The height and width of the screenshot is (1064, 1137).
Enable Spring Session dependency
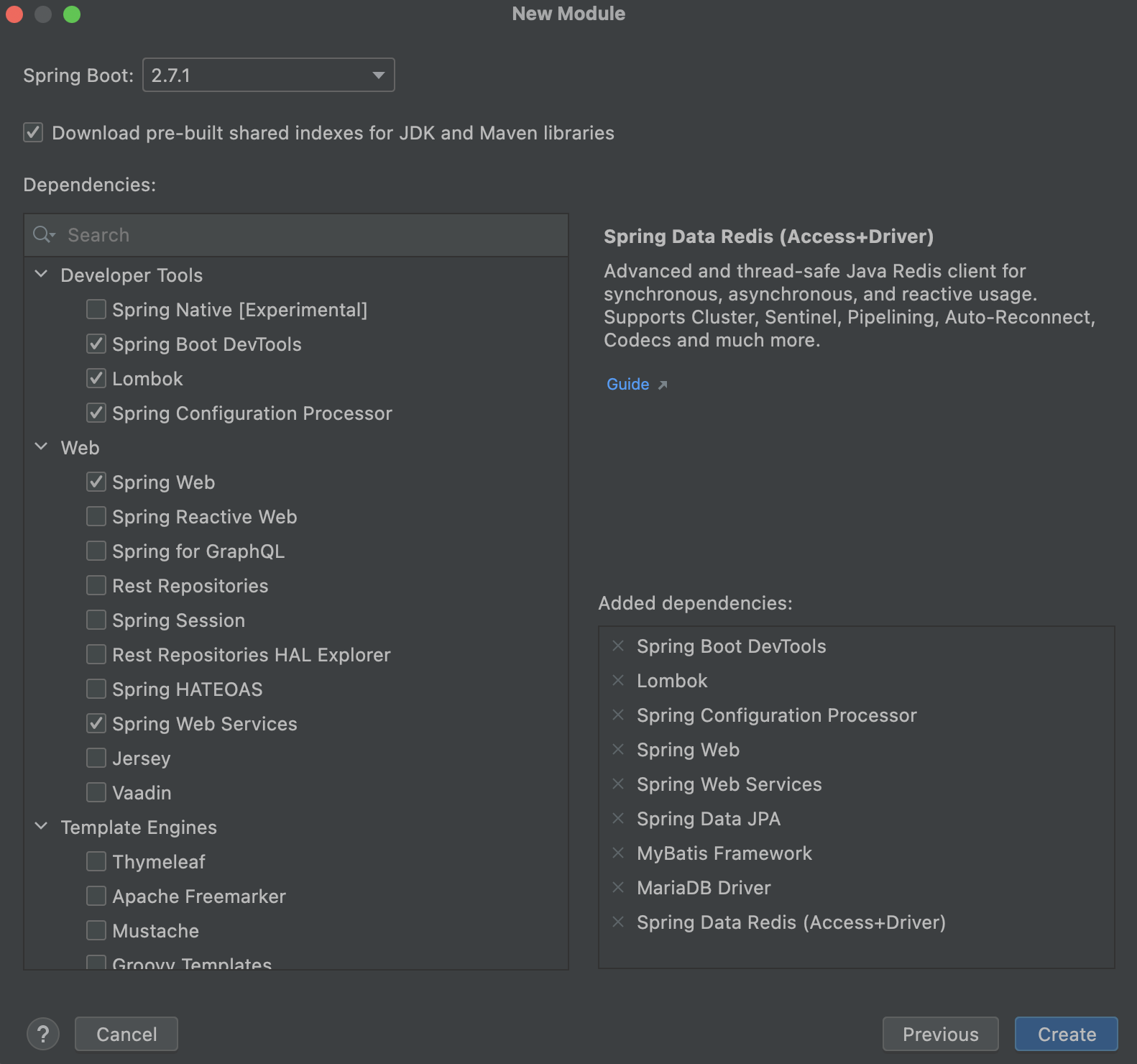click(96, 620)
